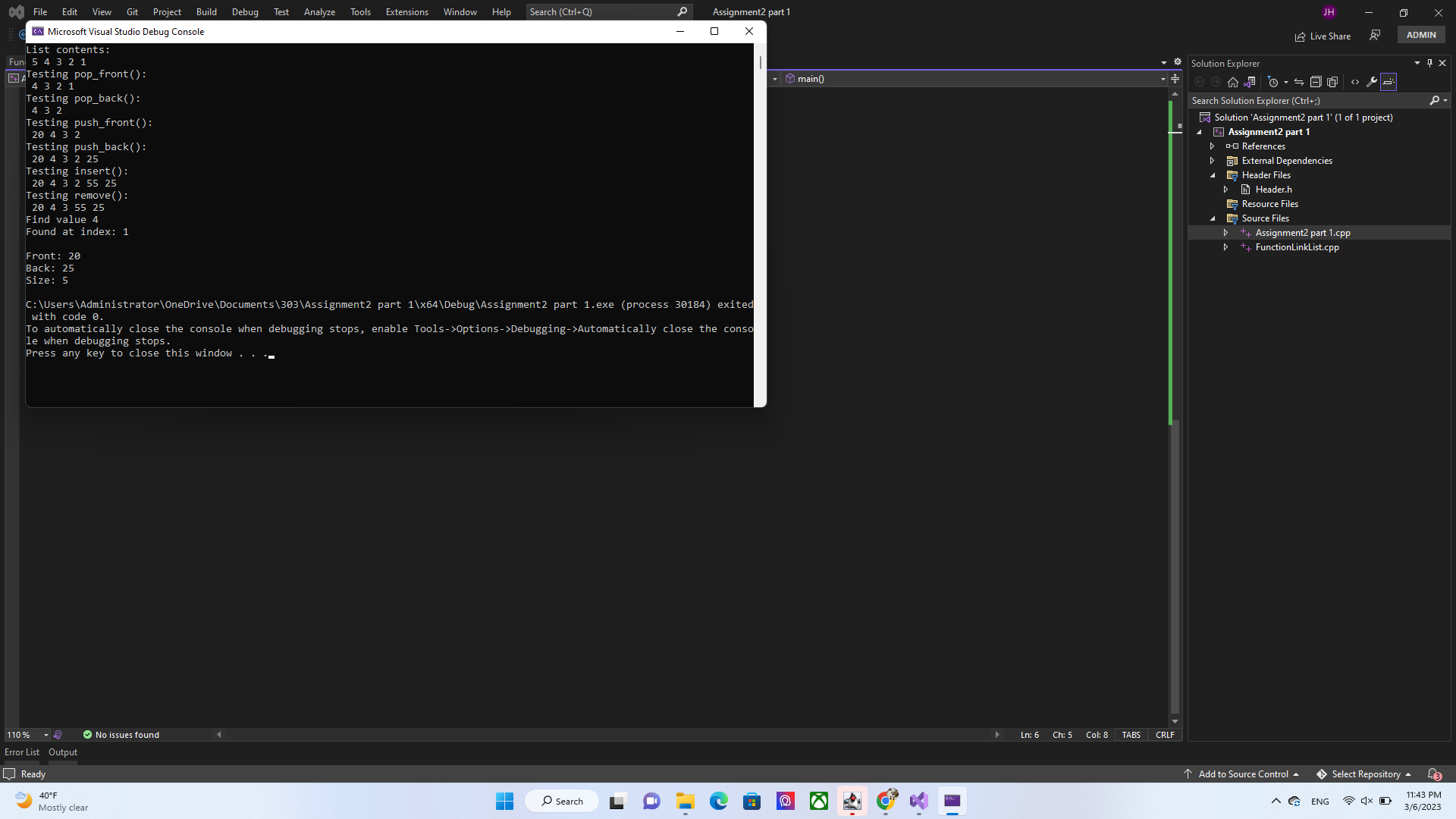1456x819 pixels.
Task: Click the Live Share button
Action: [1323, 36]
